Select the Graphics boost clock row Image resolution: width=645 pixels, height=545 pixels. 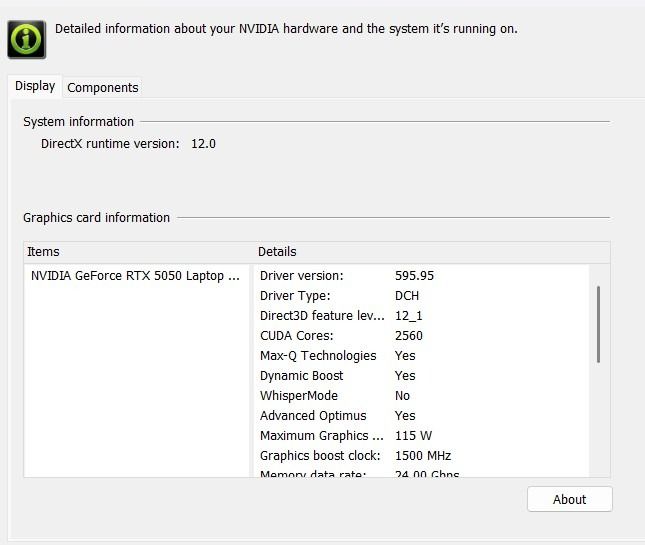(422, 456)
